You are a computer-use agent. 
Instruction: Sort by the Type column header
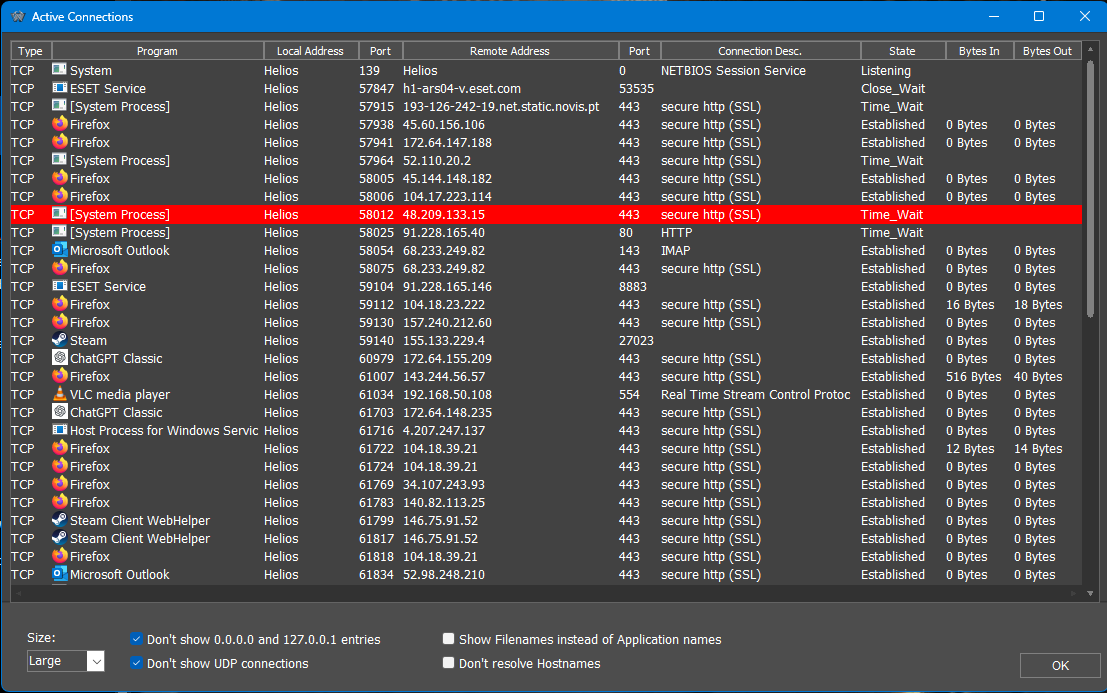coord(30,51)
